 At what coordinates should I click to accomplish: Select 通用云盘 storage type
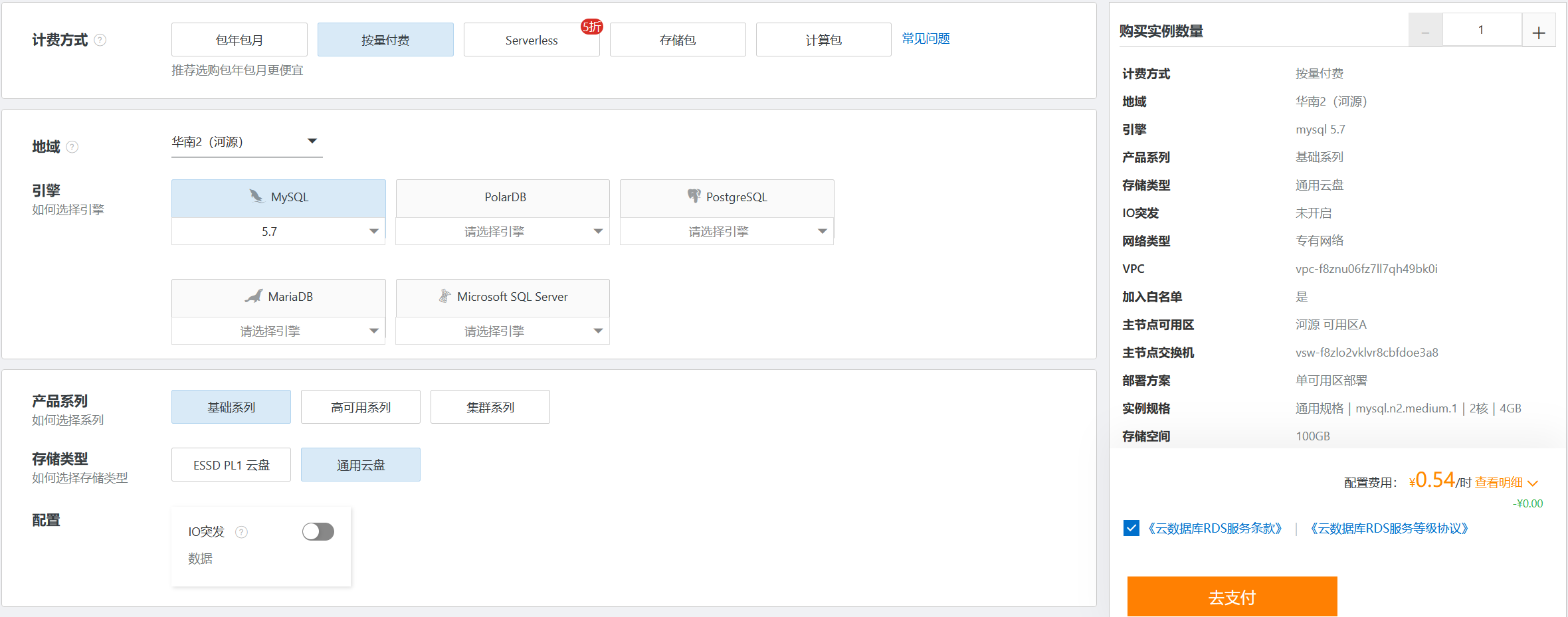pyautogui.click(x=361, y=464)
